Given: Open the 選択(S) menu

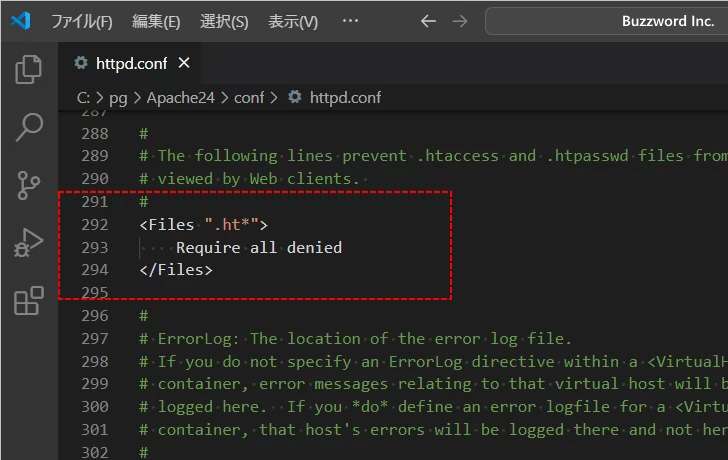Looking at the screenshot, I should [224, 21].
